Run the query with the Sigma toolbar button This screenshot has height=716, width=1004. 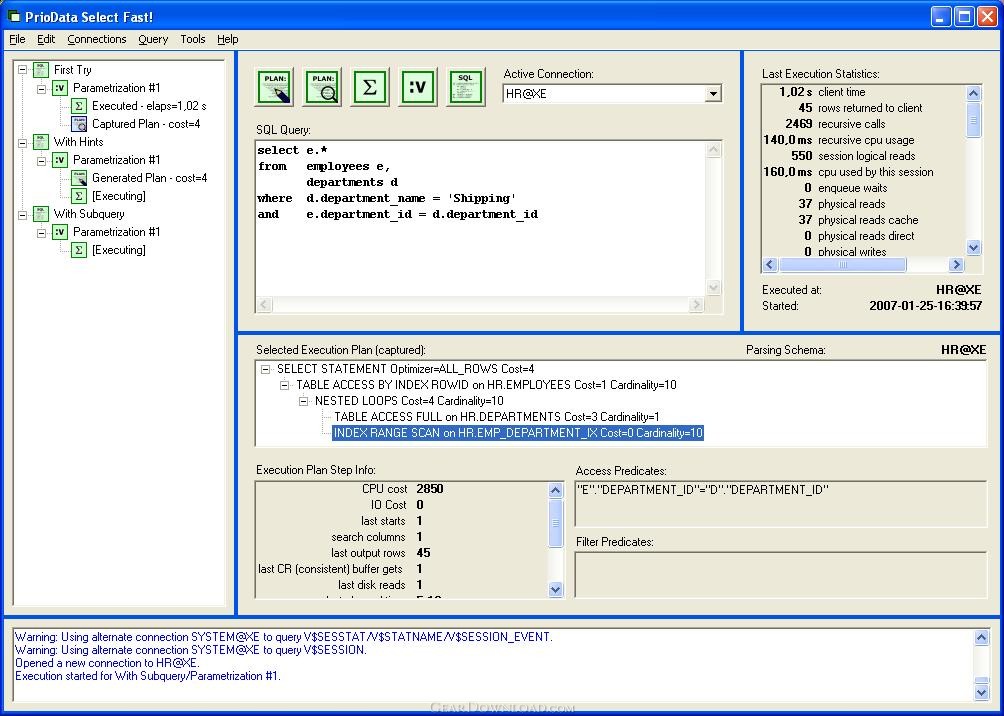pyautogui.click(x=369, y=87)
